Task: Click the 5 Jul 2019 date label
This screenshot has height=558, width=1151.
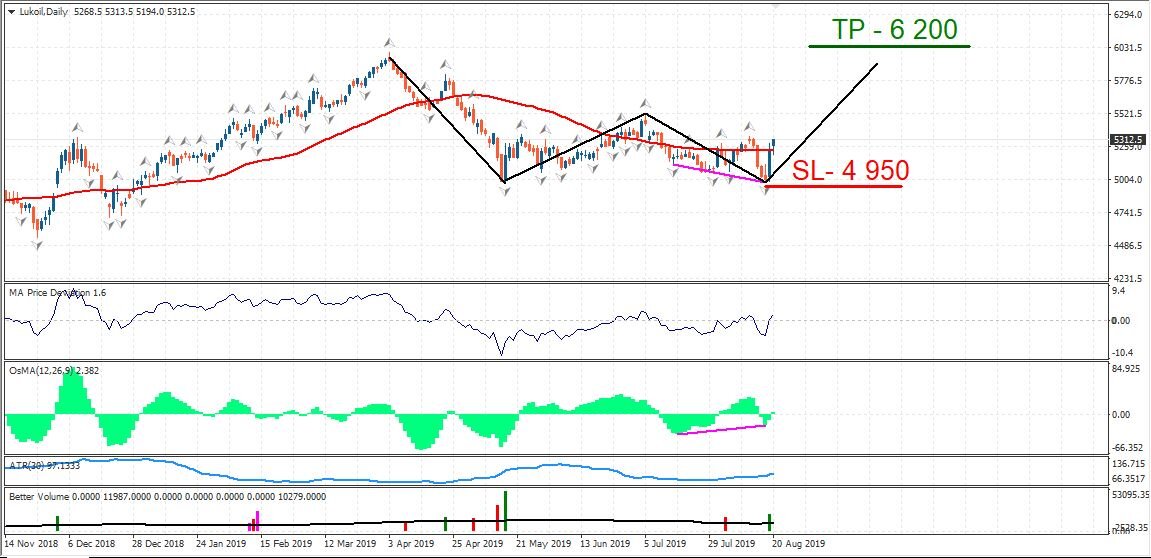Action: [x=665, y=544]
